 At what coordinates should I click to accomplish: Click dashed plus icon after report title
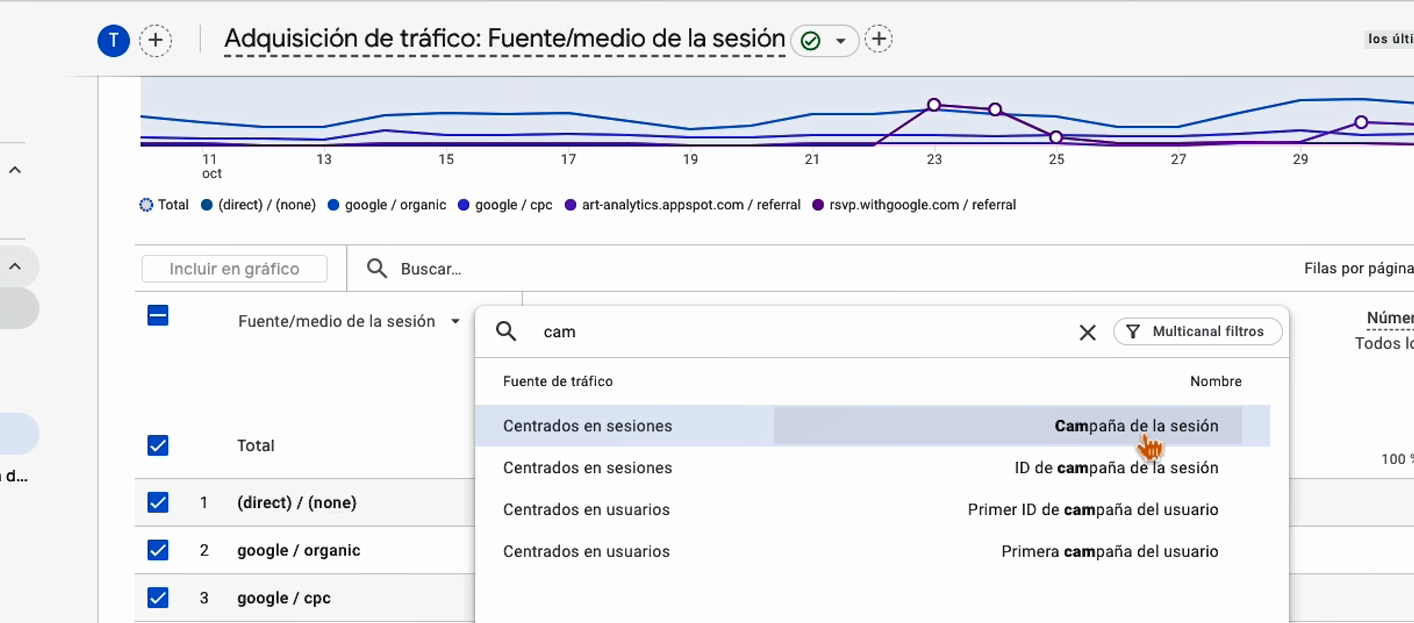(x=878, y=40)
